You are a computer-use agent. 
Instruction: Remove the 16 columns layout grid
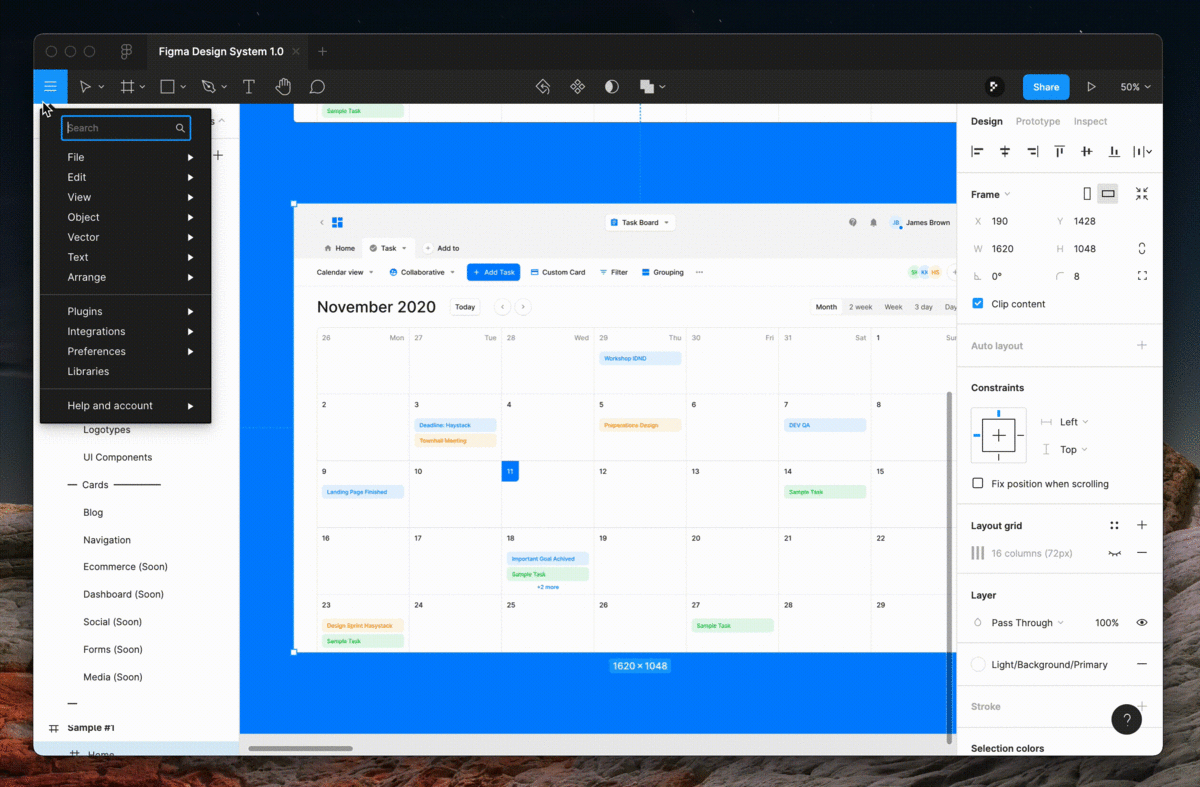[1142, 553]
